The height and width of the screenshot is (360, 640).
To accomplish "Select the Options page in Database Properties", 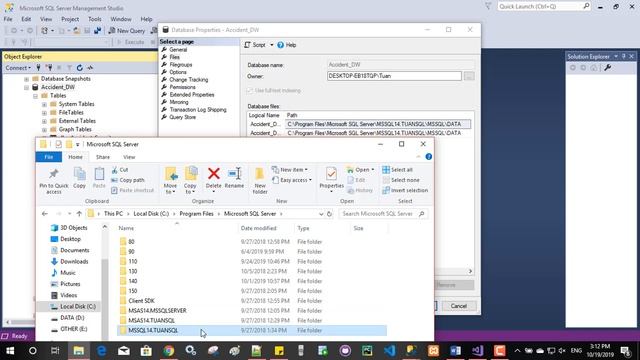I will 178,72.
